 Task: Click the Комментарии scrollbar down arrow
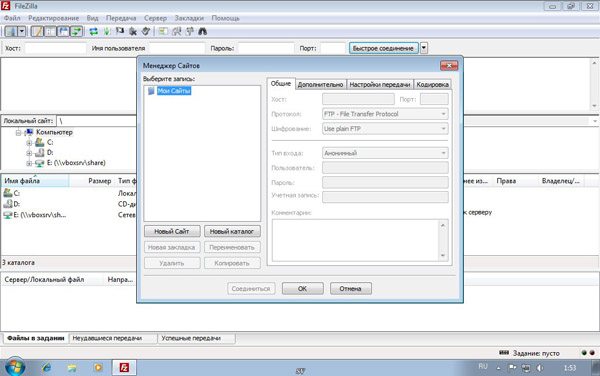[443, 256]
